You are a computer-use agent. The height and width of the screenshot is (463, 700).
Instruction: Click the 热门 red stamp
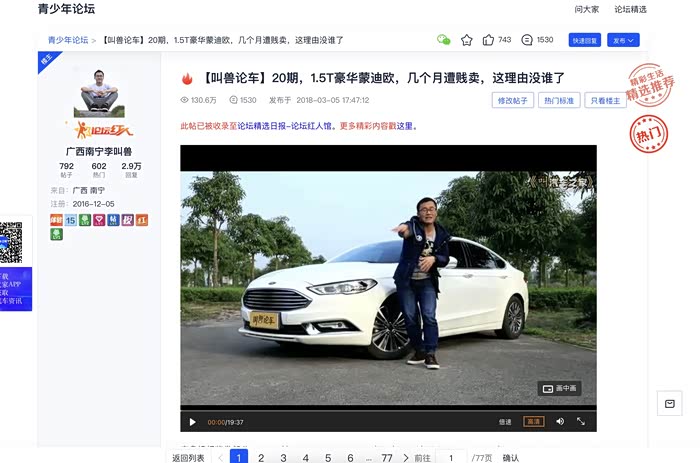click(x=649, y=133)
